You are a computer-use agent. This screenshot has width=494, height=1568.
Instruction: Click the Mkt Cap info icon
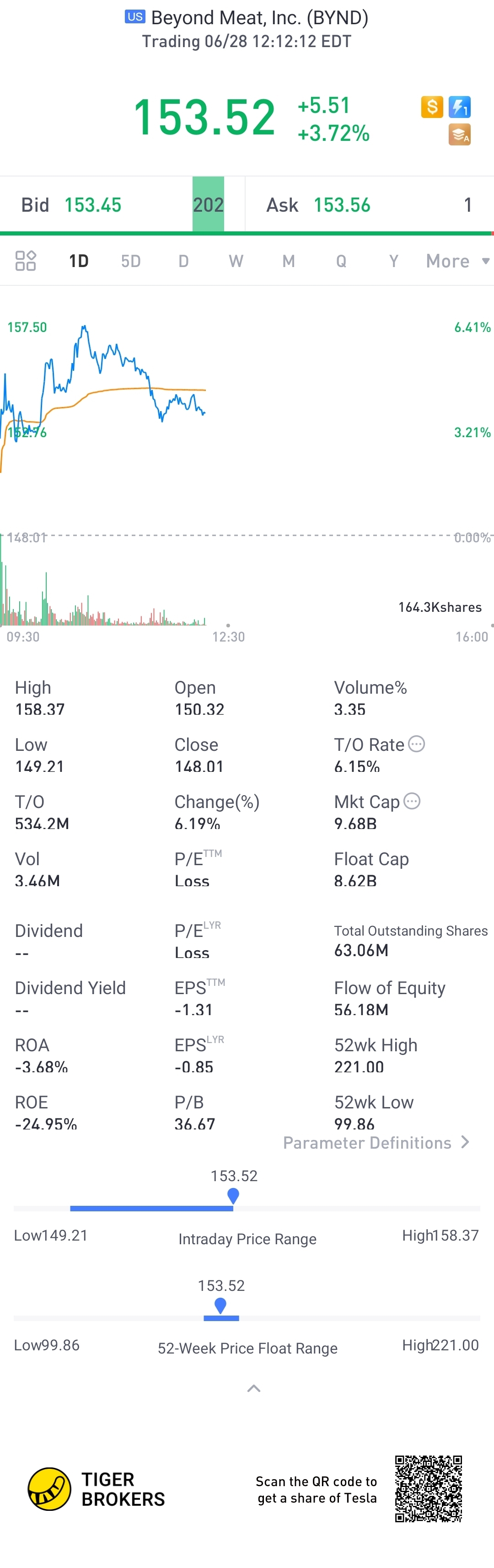click(x=412, y=801)
